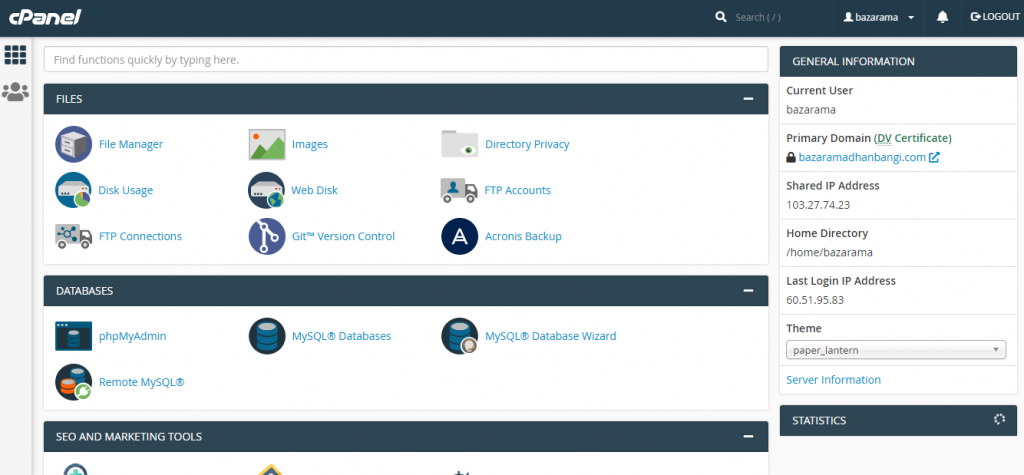1024x475 pixels.
Task: Click the File Manager link
Action: coord(131,144)
